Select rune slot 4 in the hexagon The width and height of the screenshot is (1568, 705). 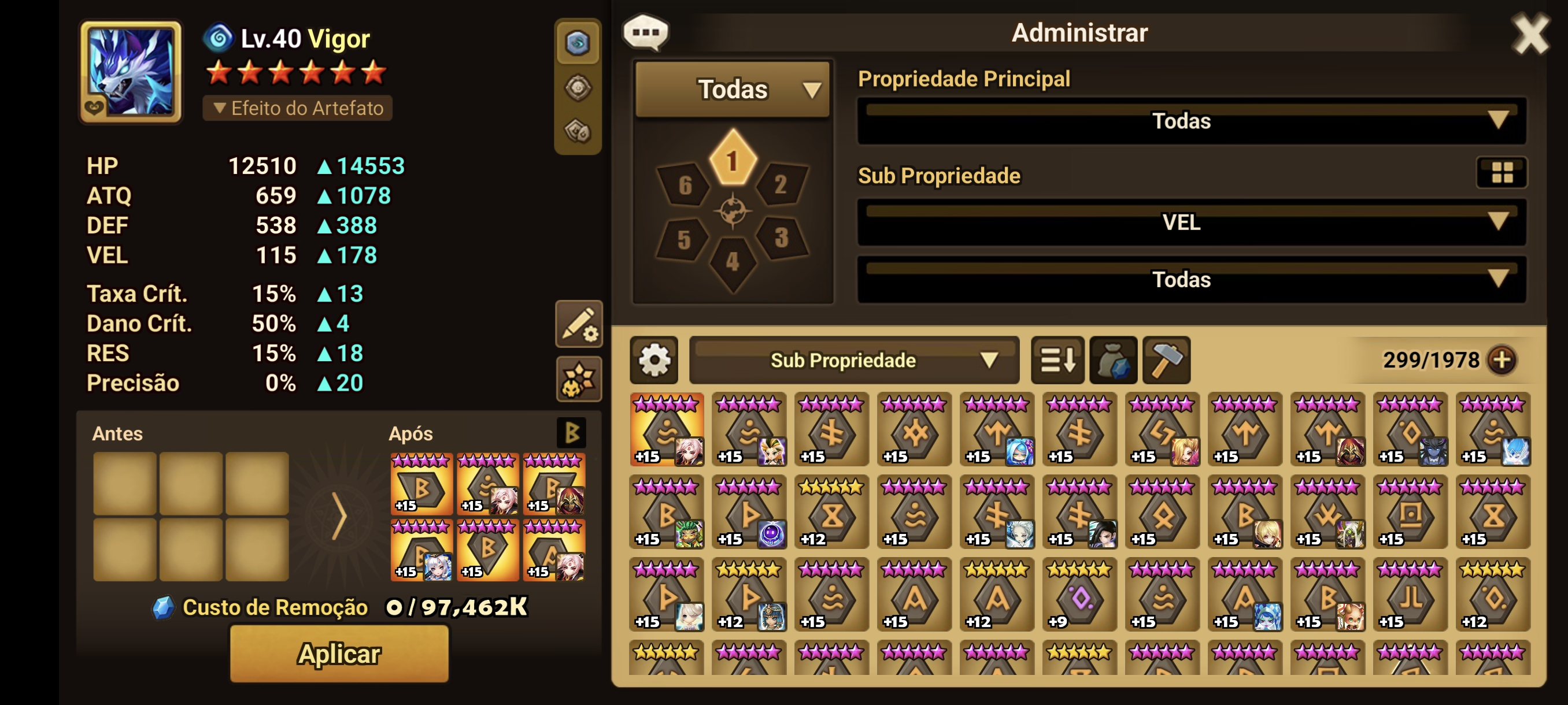733,263
